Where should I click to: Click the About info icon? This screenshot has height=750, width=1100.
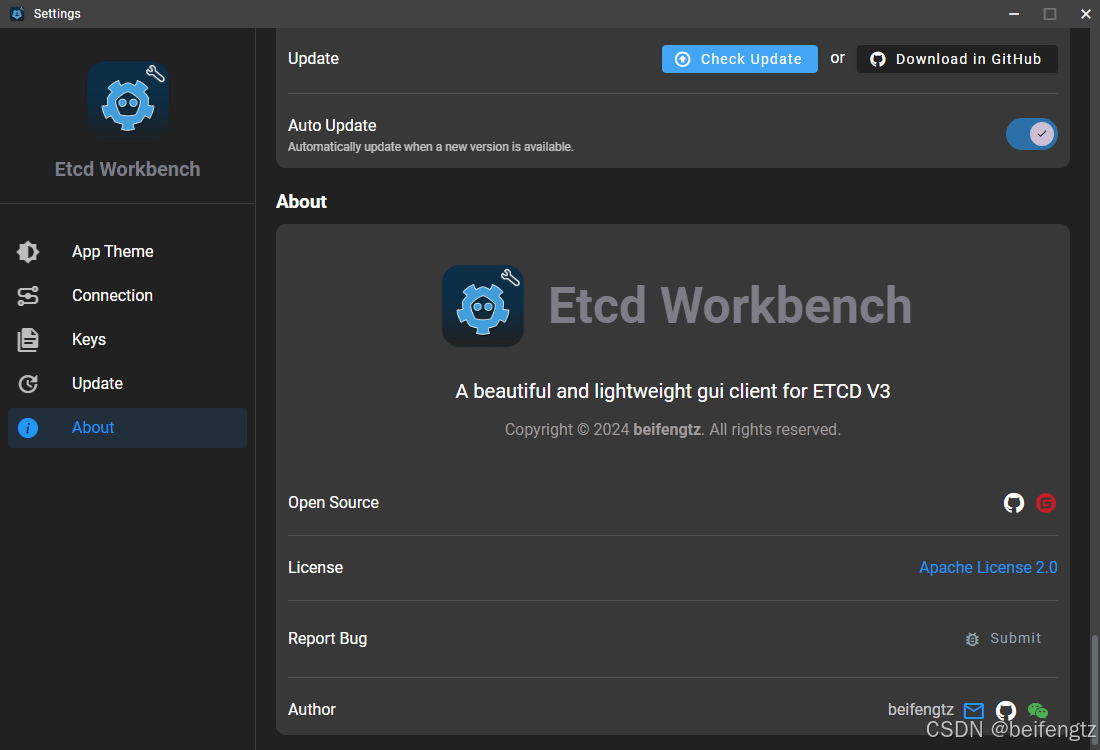28,428
